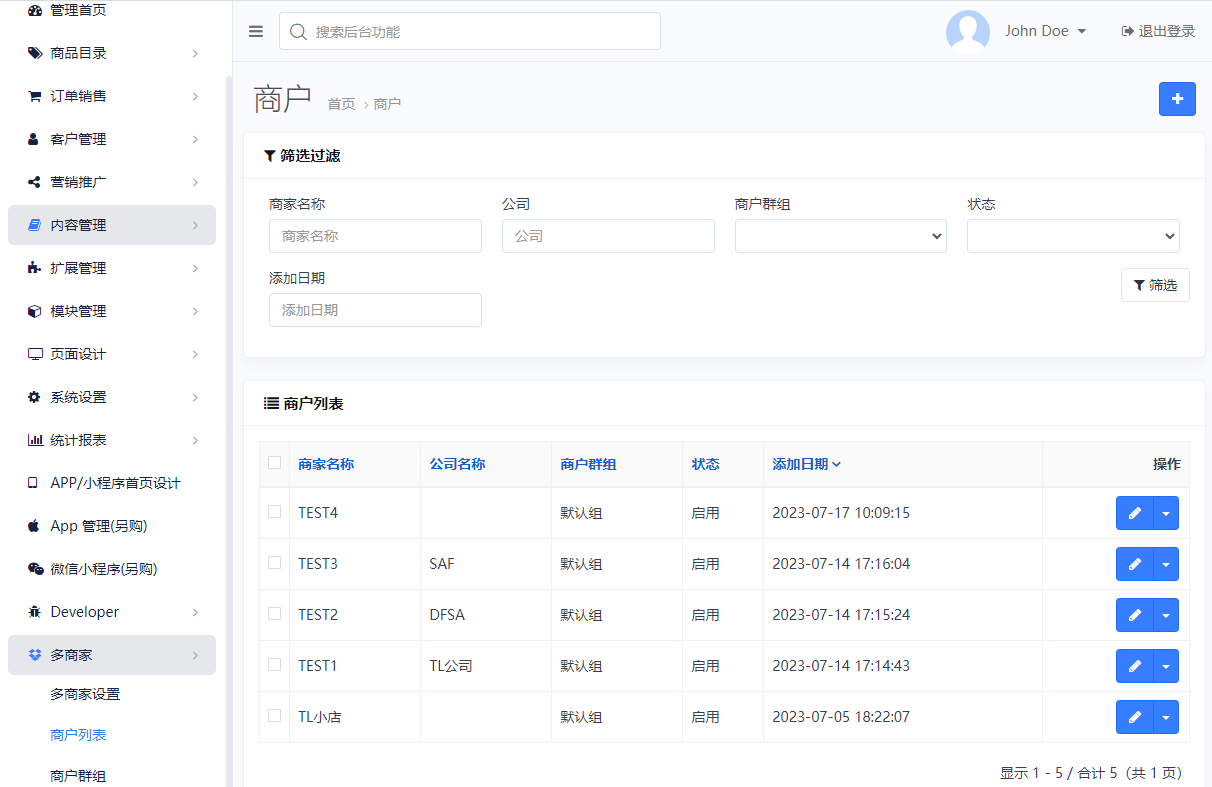Click the Apple icon beside App 管理(另购)
The image size is (1212, 787).
(35, 526)
